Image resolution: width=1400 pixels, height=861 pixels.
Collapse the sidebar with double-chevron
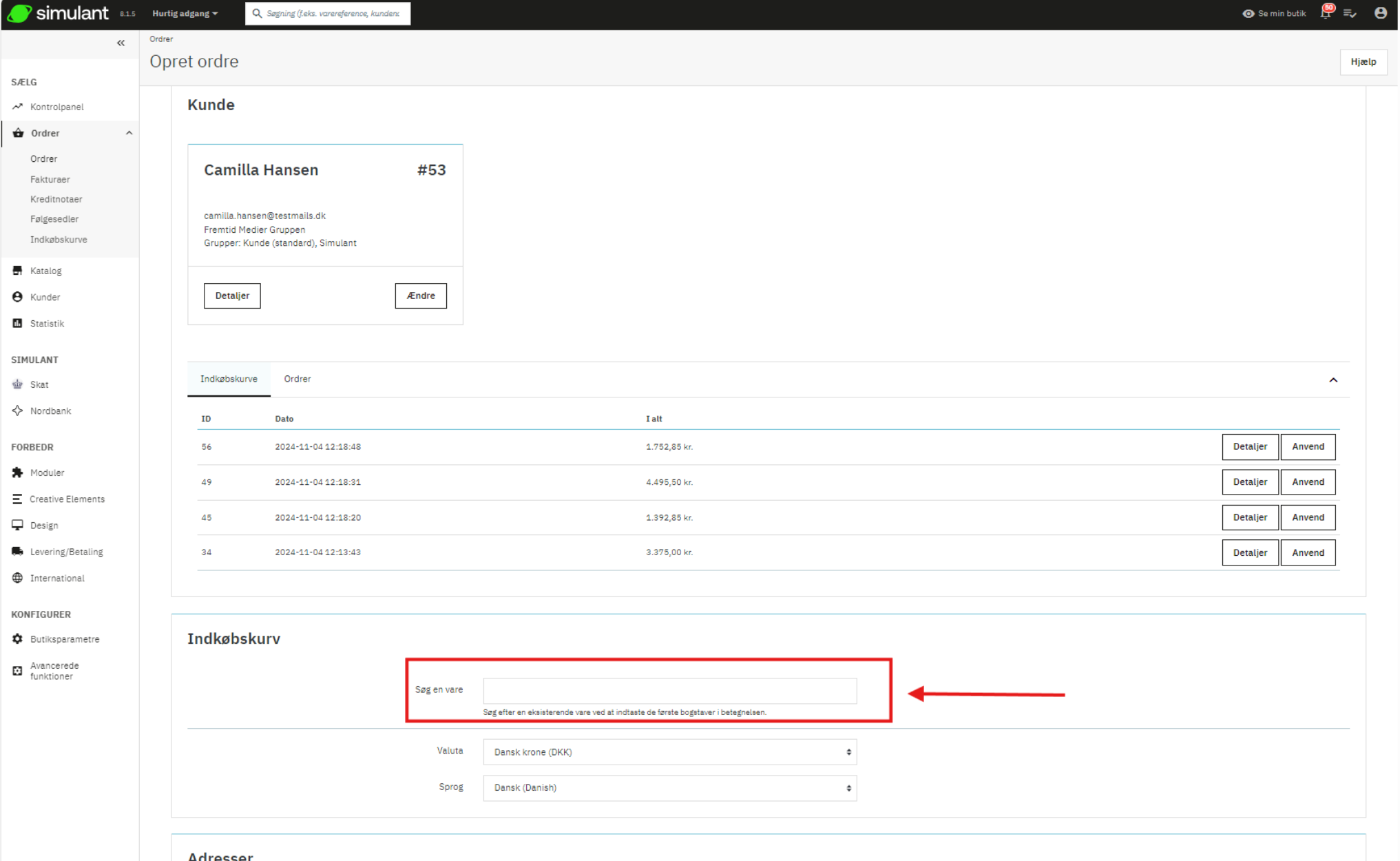click(121, 43)
